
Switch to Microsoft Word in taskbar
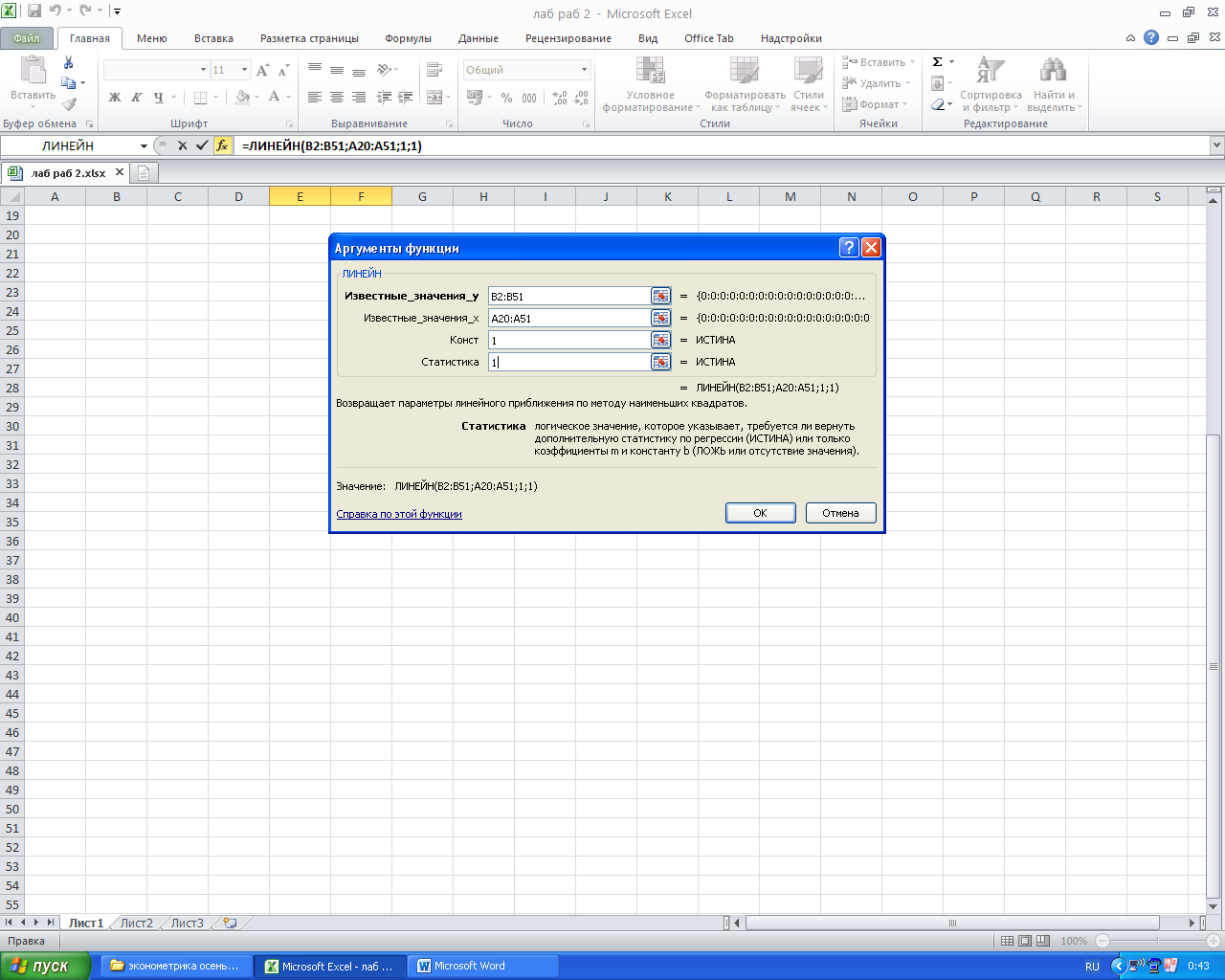point(483,966)
